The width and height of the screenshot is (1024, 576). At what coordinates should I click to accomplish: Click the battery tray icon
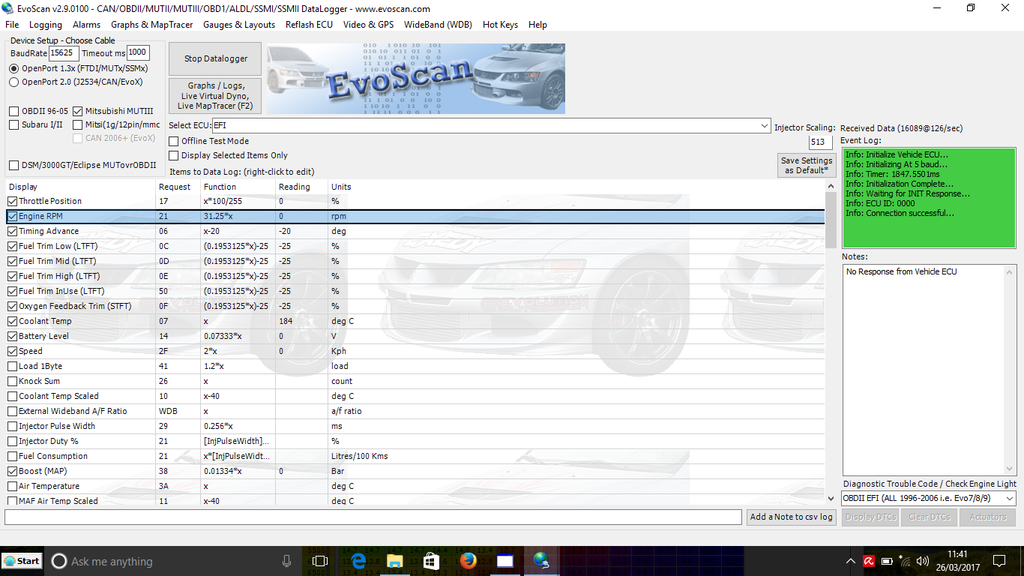point(887,561)
